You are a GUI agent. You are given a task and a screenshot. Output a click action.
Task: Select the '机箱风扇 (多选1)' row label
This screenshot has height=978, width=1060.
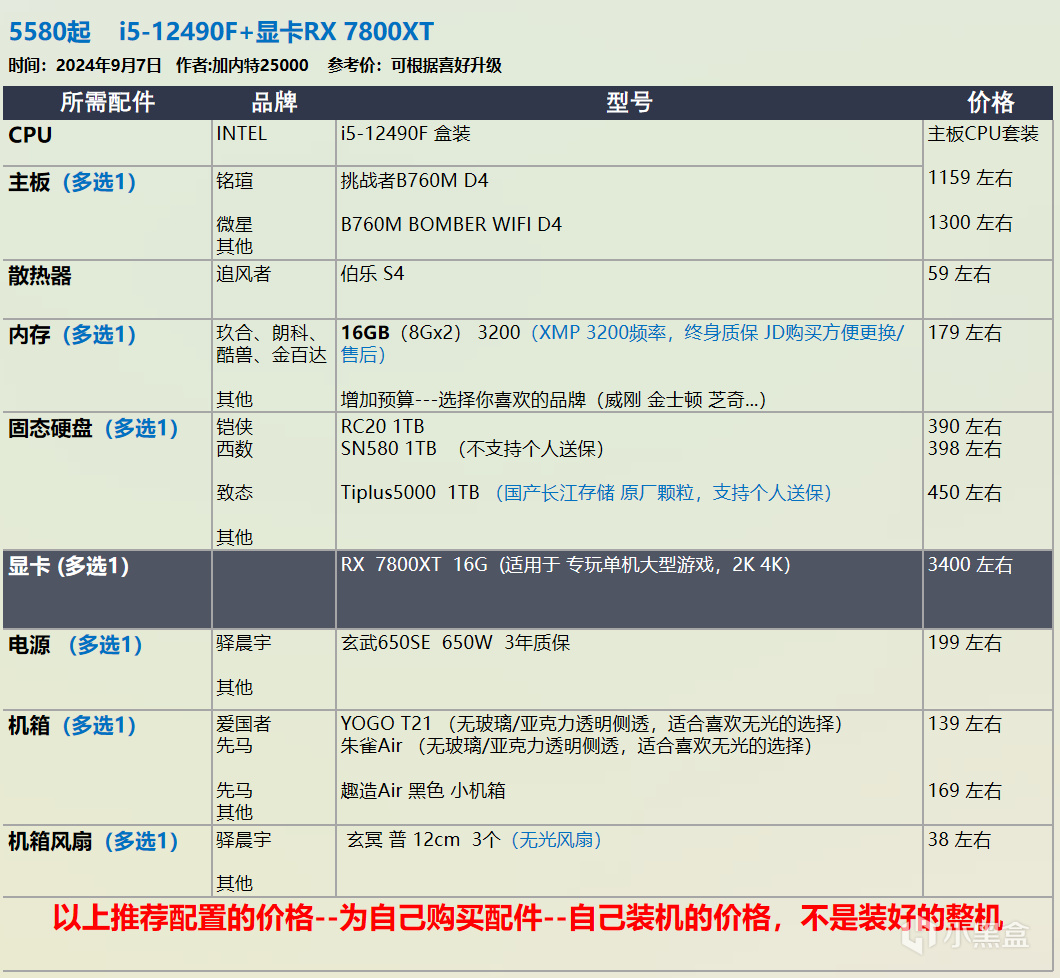click(x=93, y=841)
